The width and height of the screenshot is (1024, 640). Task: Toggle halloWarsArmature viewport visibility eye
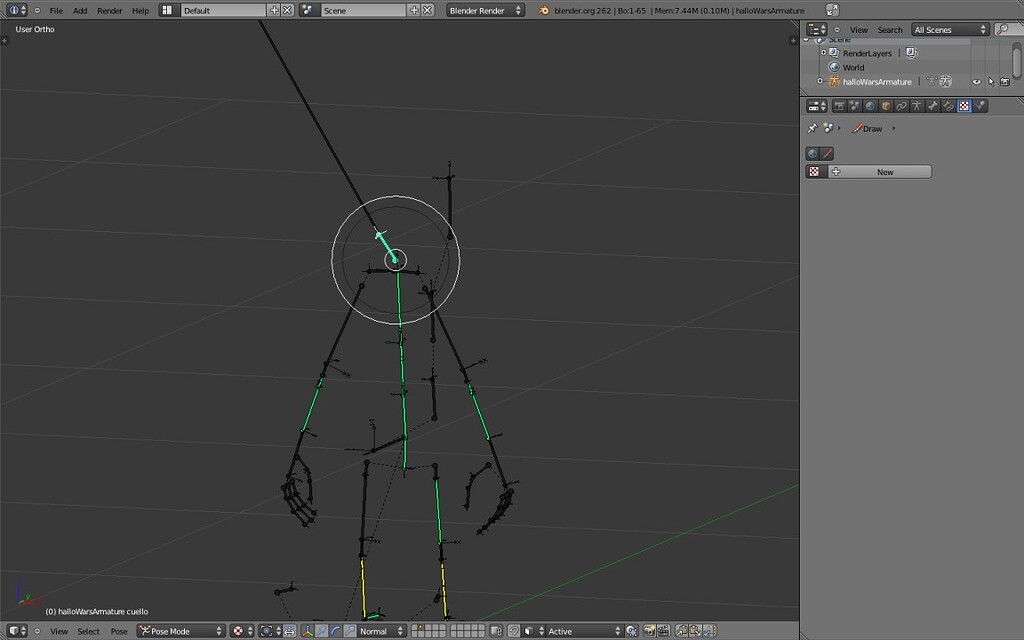pos(976,82)
